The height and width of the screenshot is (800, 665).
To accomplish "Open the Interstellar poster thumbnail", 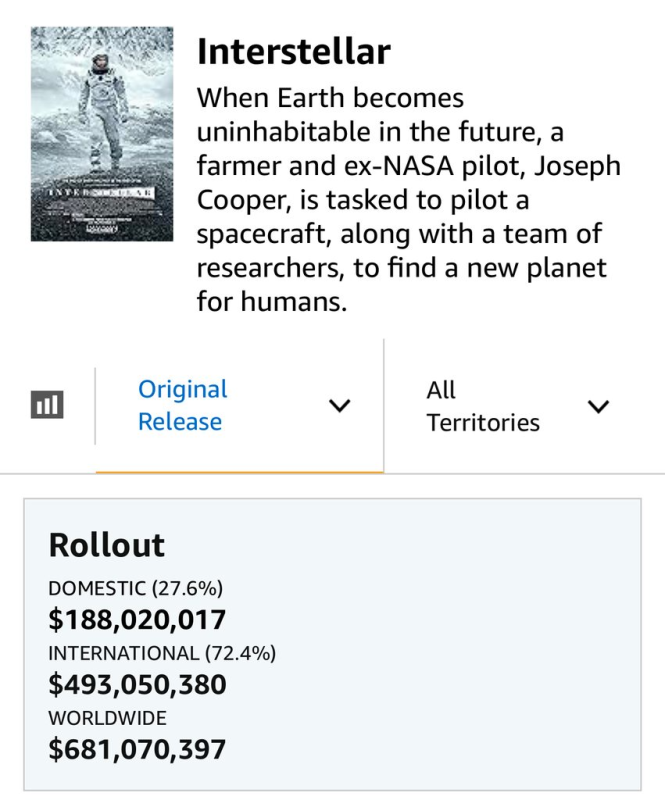I will [94, 133].
